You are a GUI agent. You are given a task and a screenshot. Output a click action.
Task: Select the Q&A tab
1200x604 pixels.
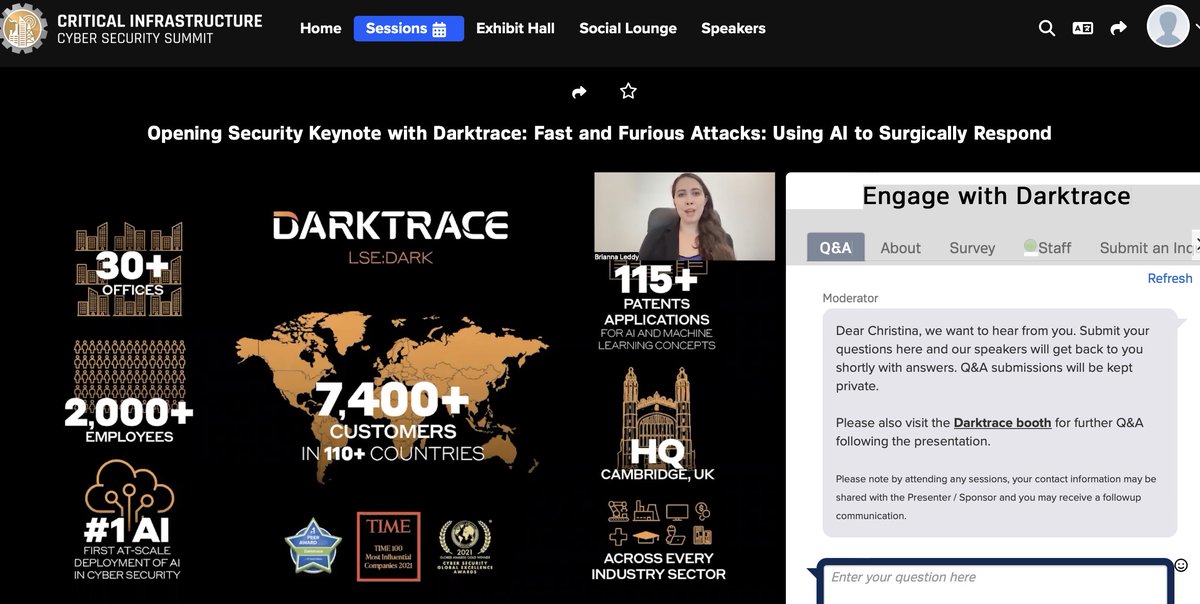(835, 247)
